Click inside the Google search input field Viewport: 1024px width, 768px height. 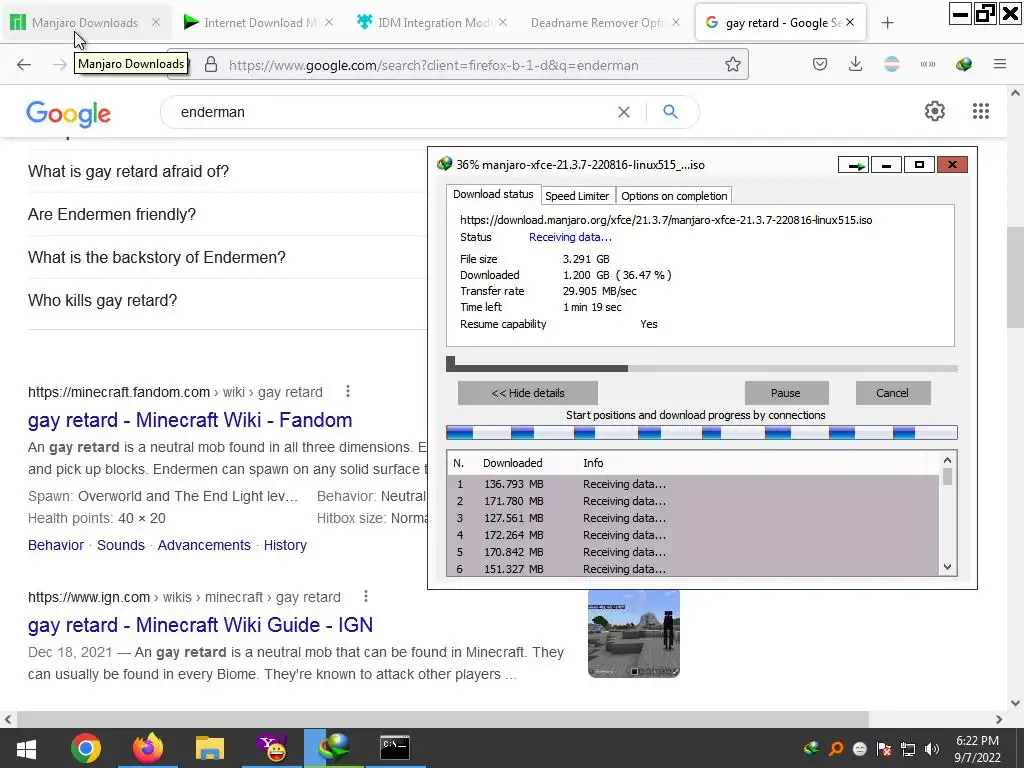[392, 112]
